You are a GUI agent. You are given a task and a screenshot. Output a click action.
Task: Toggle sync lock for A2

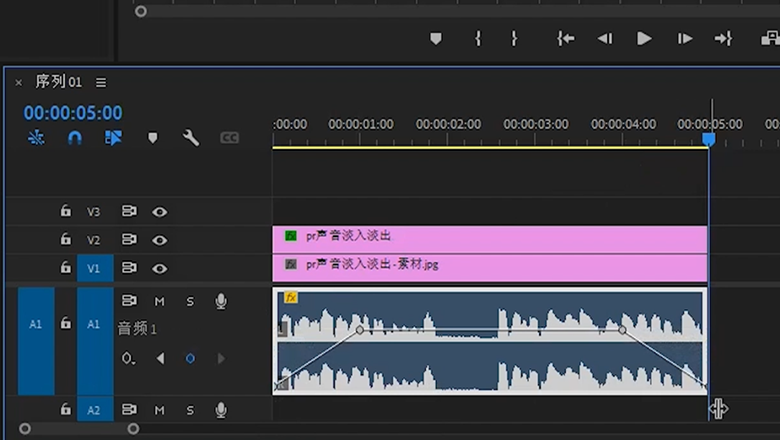[129, 409]
